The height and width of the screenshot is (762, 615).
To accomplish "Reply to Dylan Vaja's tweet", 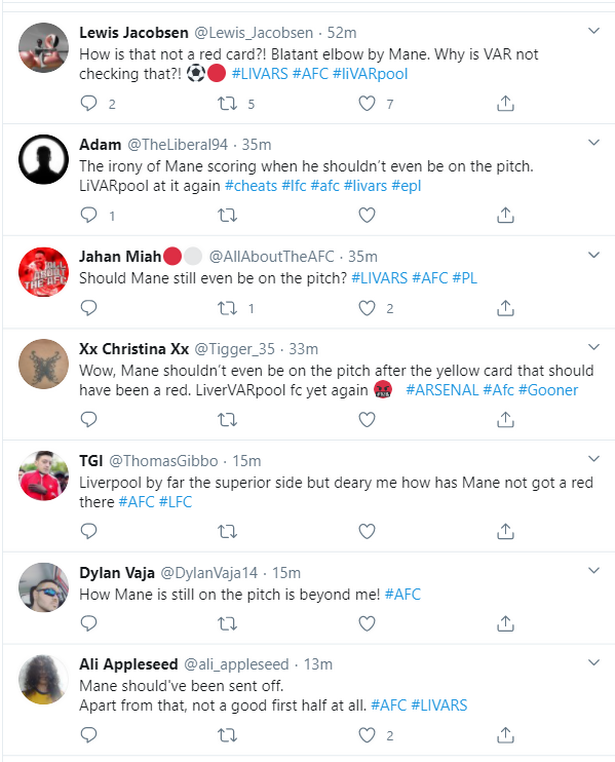I will tap(89, 624).
